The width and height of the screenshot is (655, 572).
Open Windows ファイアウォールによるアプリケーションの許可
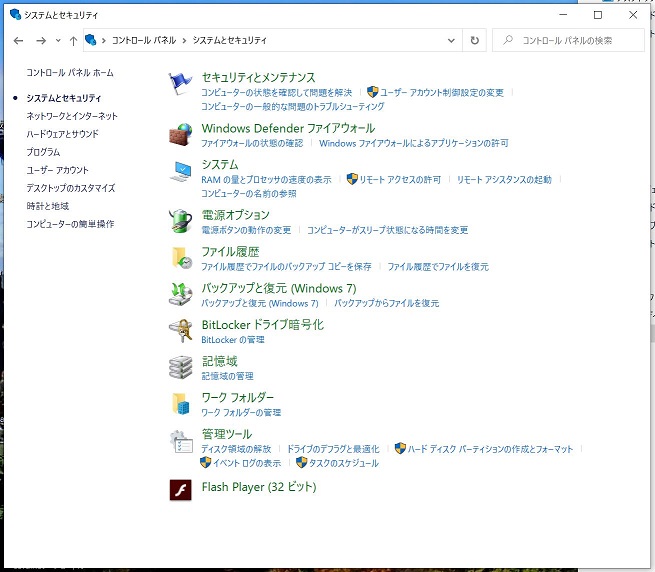(x=414, y=143)
